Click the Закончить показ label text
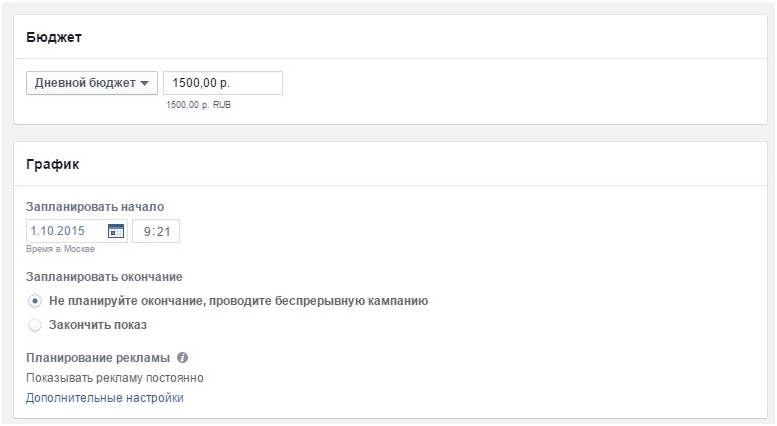 [98, 325]
